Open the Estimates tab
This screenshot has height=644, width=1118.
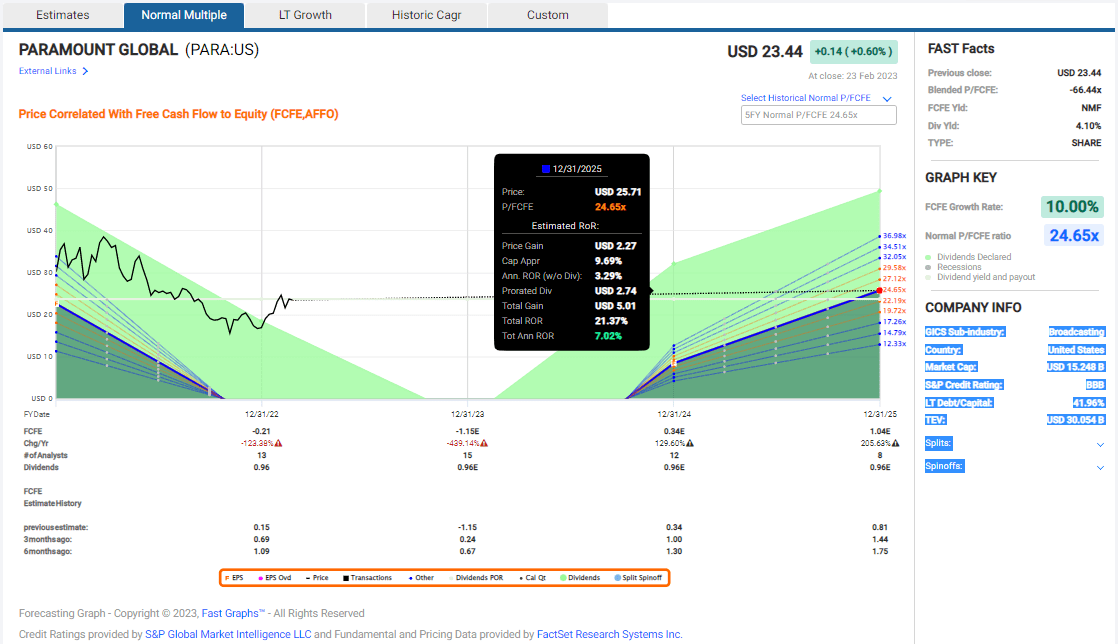pos(63,15)
